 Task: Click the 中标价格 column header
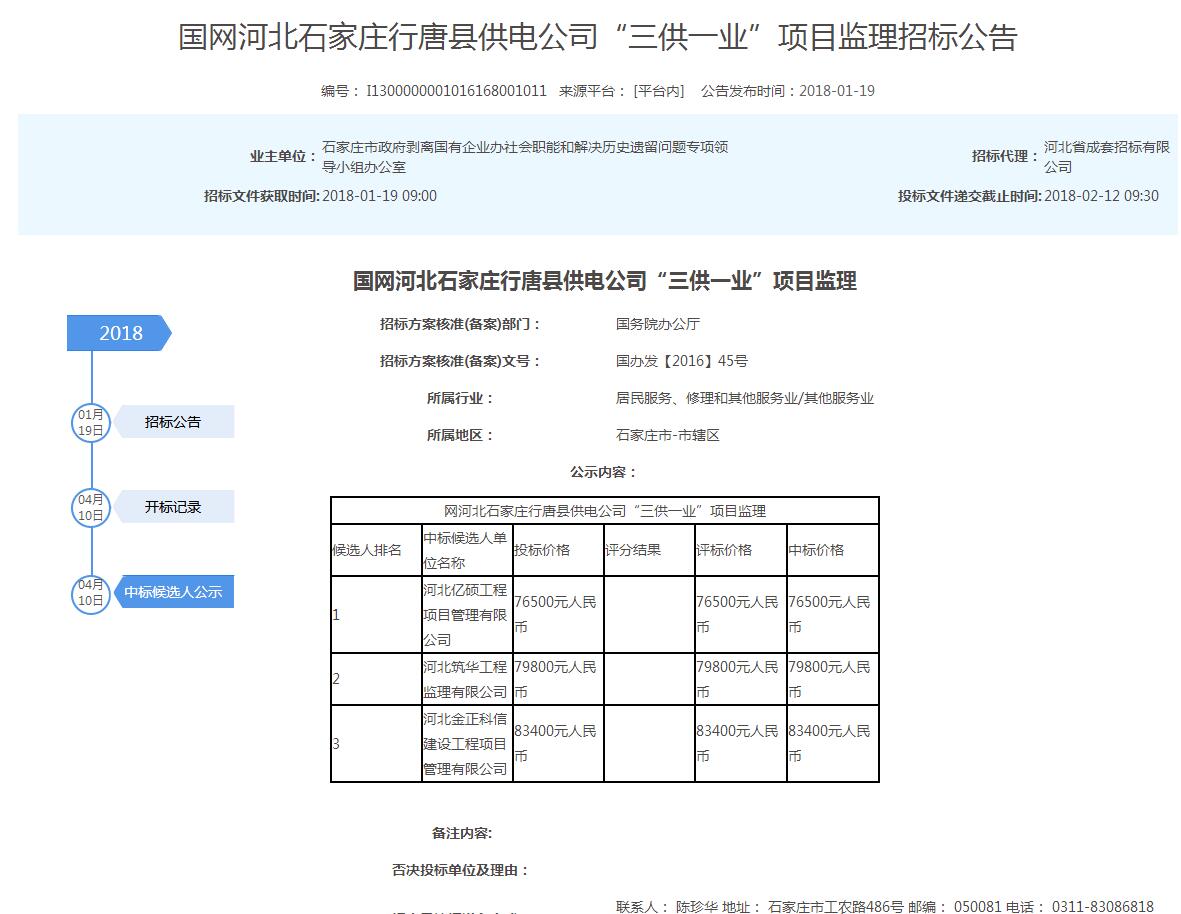832,550
